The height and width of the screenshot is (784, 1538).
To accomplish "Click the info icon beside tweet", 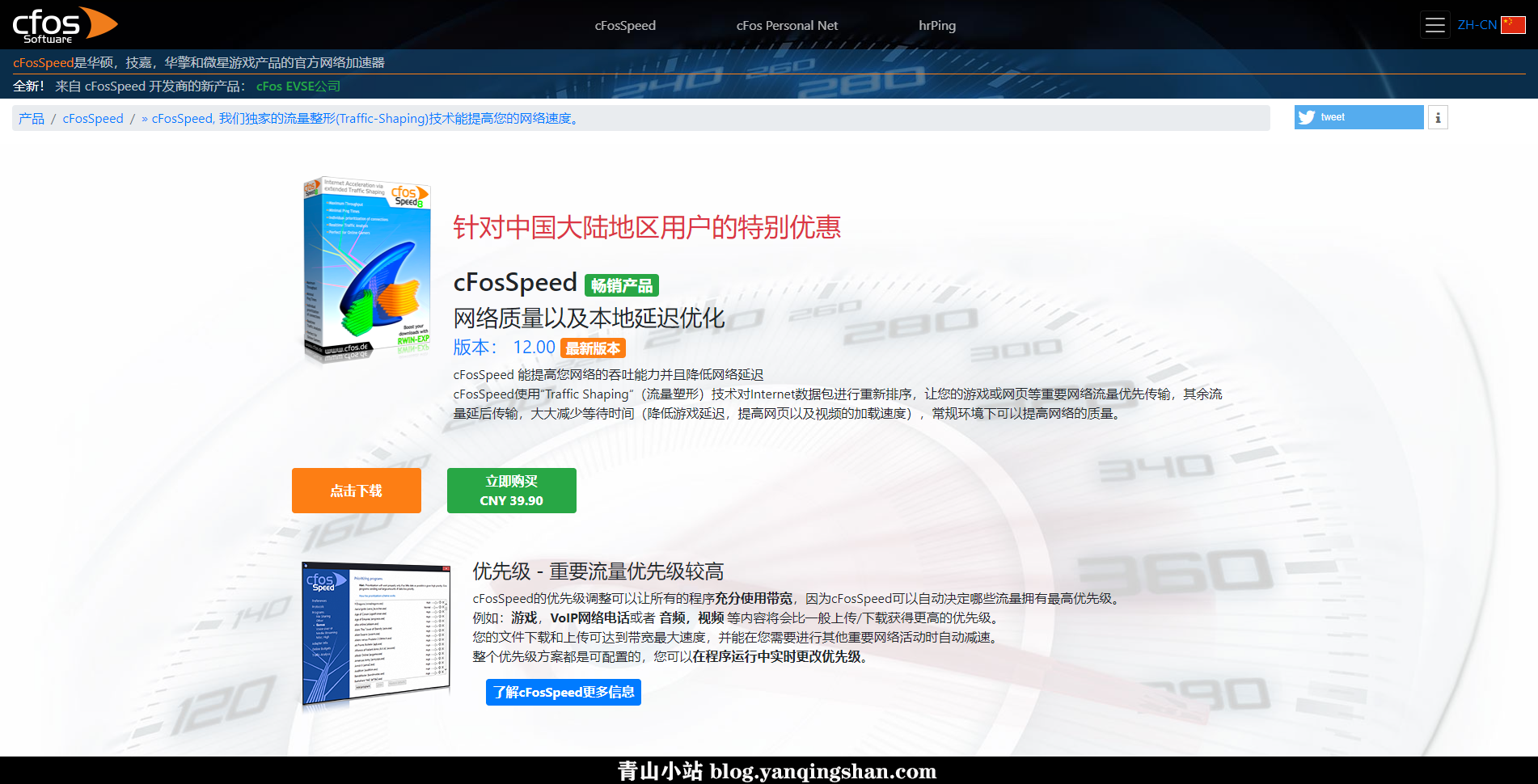I will [1438, 117].
